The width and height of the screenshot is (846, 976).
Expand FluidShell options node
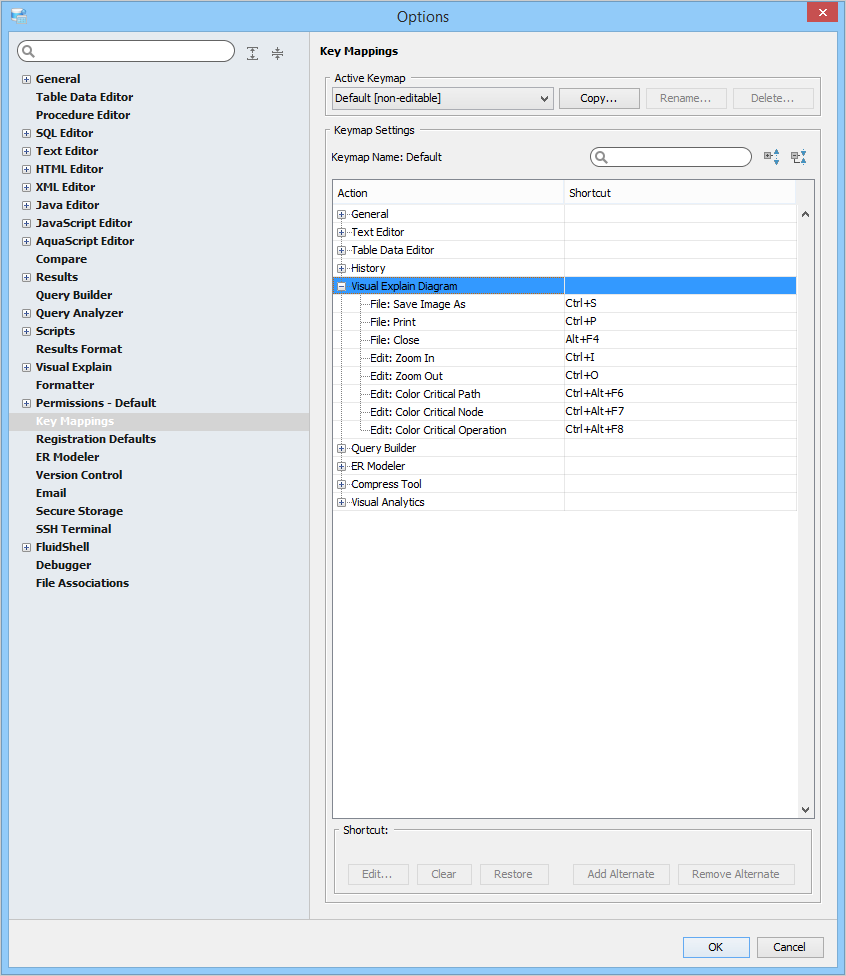tap(26, 548)
